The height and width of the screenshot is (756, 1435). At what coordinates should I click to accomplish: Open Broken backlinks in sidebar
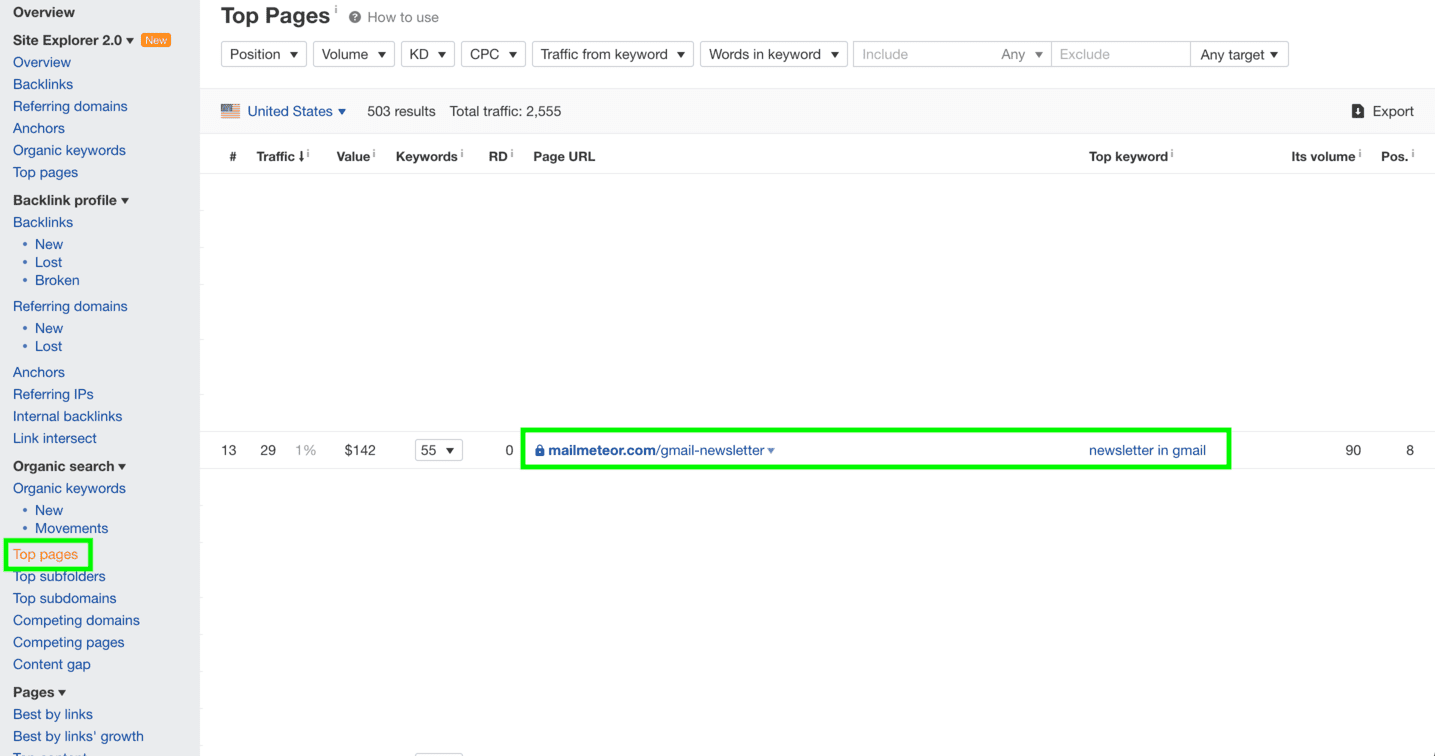coord(57,280)
